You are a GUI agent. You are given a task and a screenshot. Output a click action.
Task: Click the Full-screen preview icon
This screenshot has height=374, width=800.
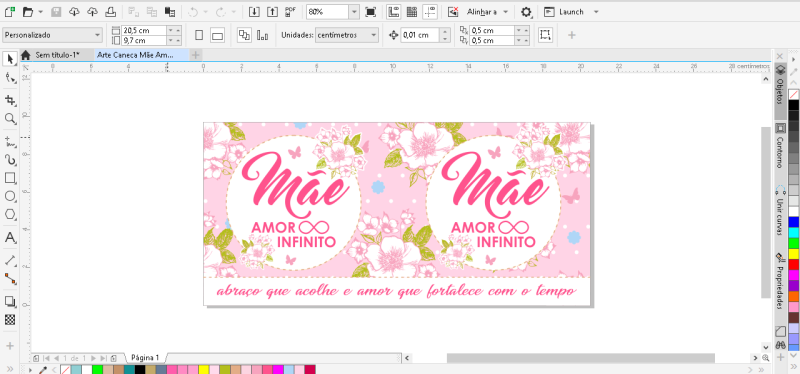[370, 11]
